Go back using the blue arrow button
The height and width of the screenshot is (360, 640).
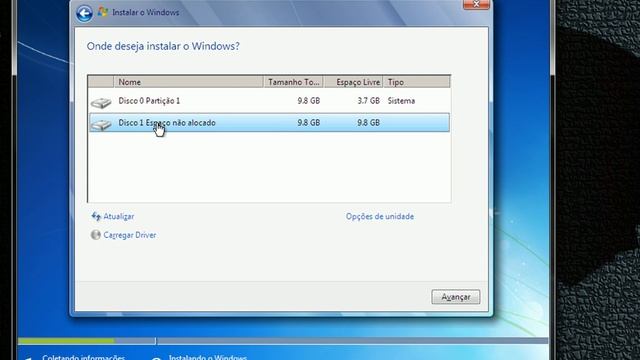(84, 13)
